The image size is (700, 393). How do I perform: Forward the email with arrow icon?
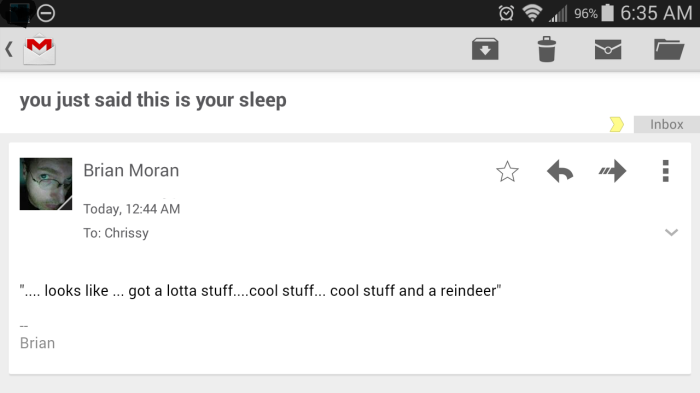click(612, 171)
